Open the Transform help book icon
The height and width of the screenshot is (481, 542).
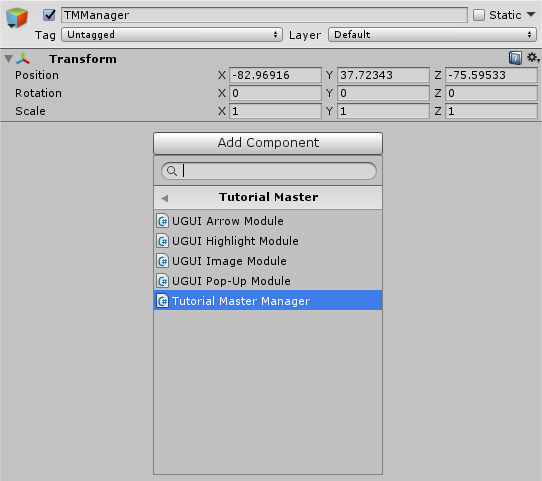click(515, 58)
